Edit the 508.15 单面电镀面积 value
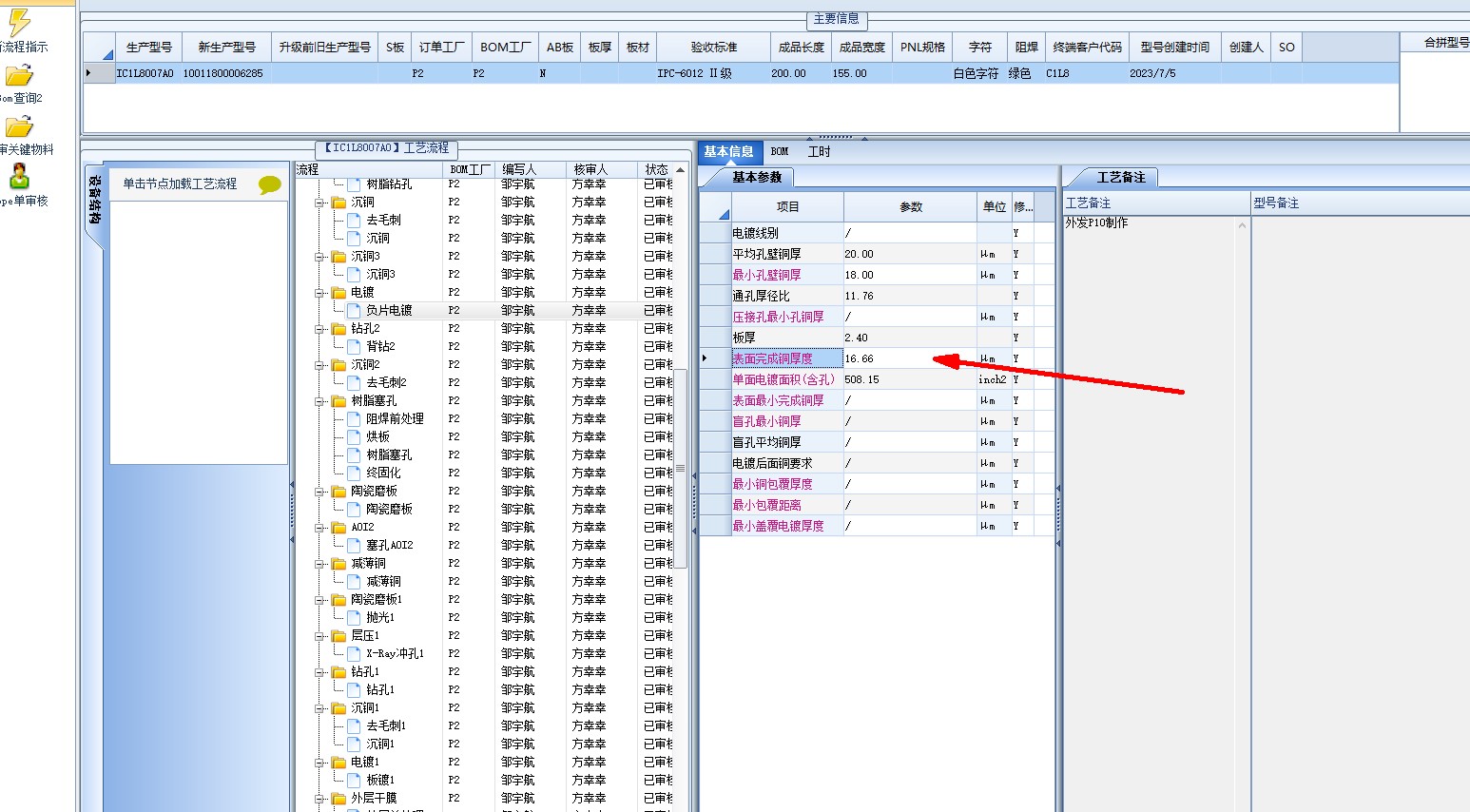The image size is (1470, 812). click(910, 379)
